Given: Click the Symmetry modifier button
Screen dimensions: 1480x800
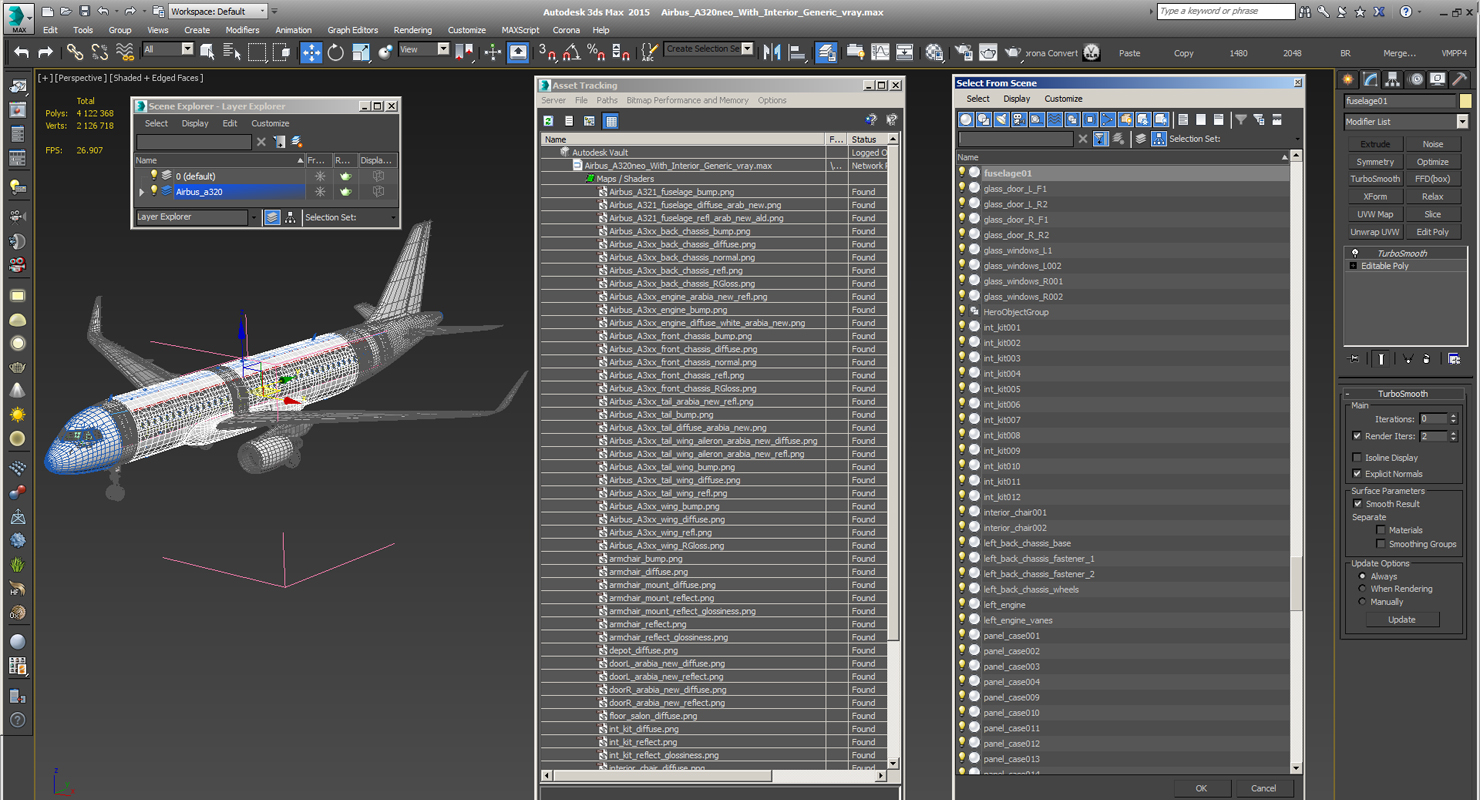Looking at the screenshot, I should (x=1375, y=162).
